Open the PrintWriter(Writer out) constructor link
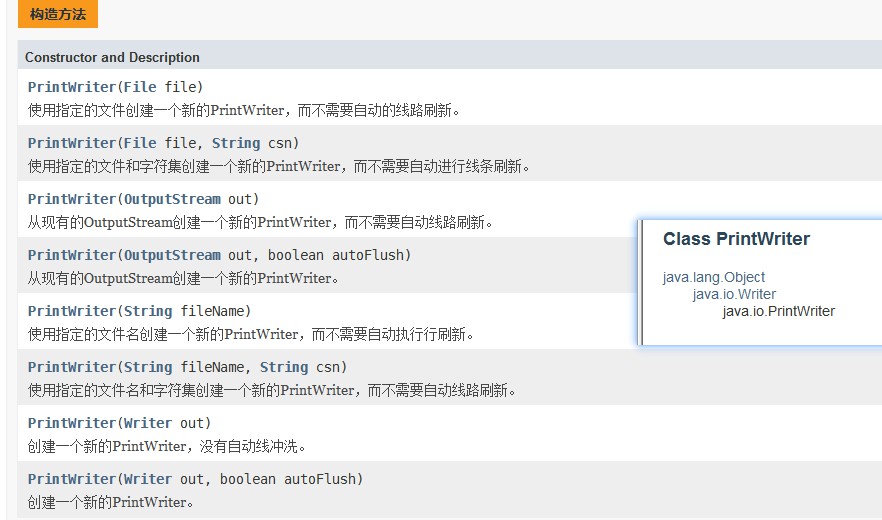 (71, 423)
